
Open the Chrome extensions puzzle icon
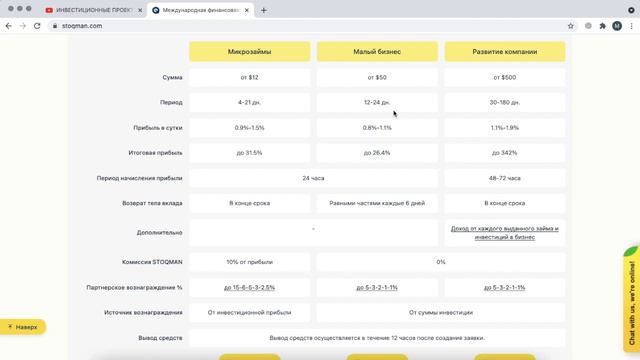602,26
